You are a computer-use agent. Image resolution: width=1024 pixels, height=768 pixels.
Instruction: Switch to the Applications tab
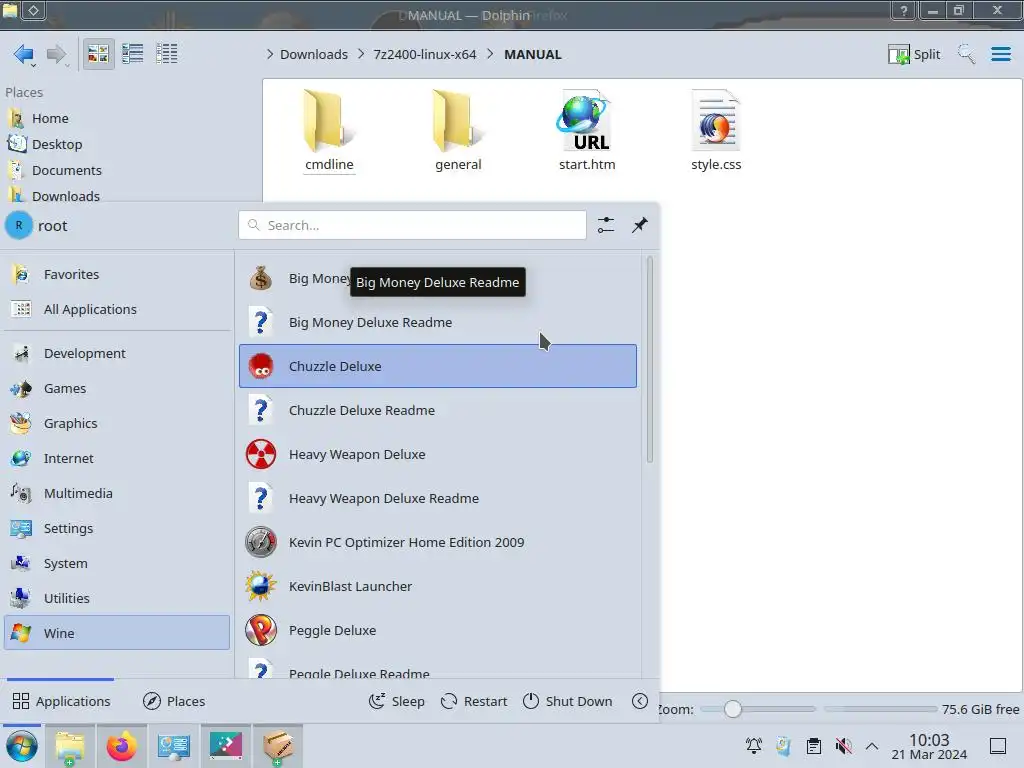pyautogui.click(x=61, y=701)
